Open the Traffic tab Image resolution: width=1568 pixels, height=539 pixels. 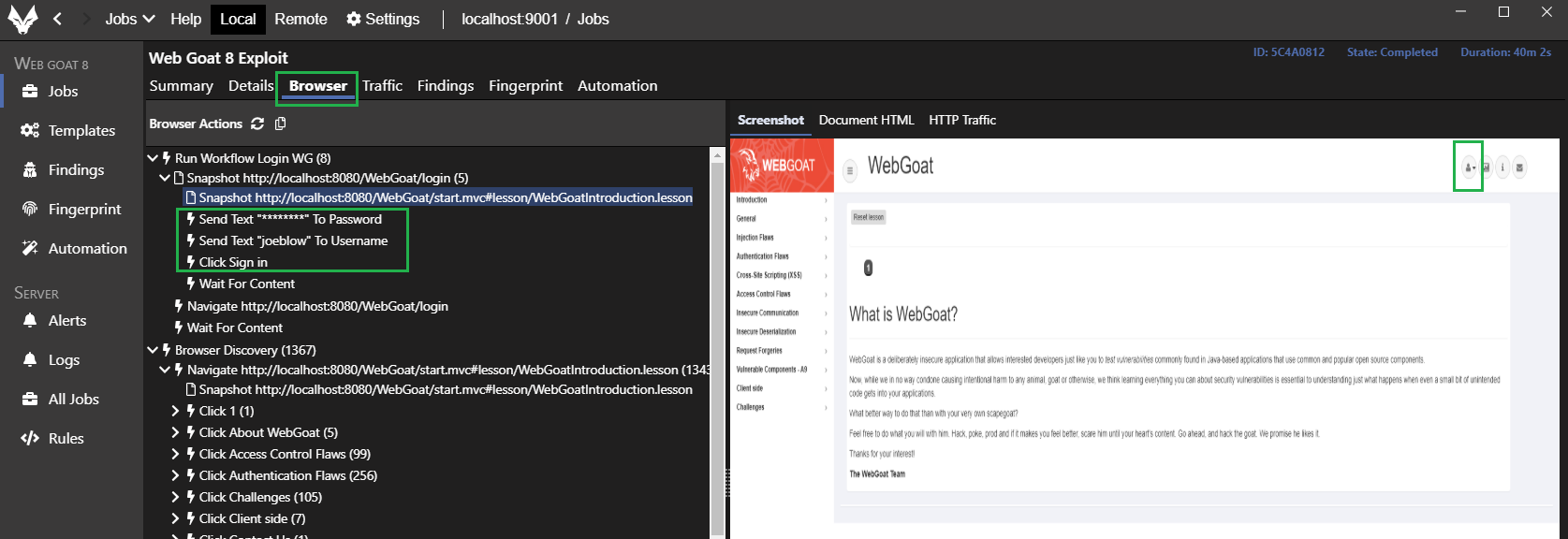pos(382,86)
